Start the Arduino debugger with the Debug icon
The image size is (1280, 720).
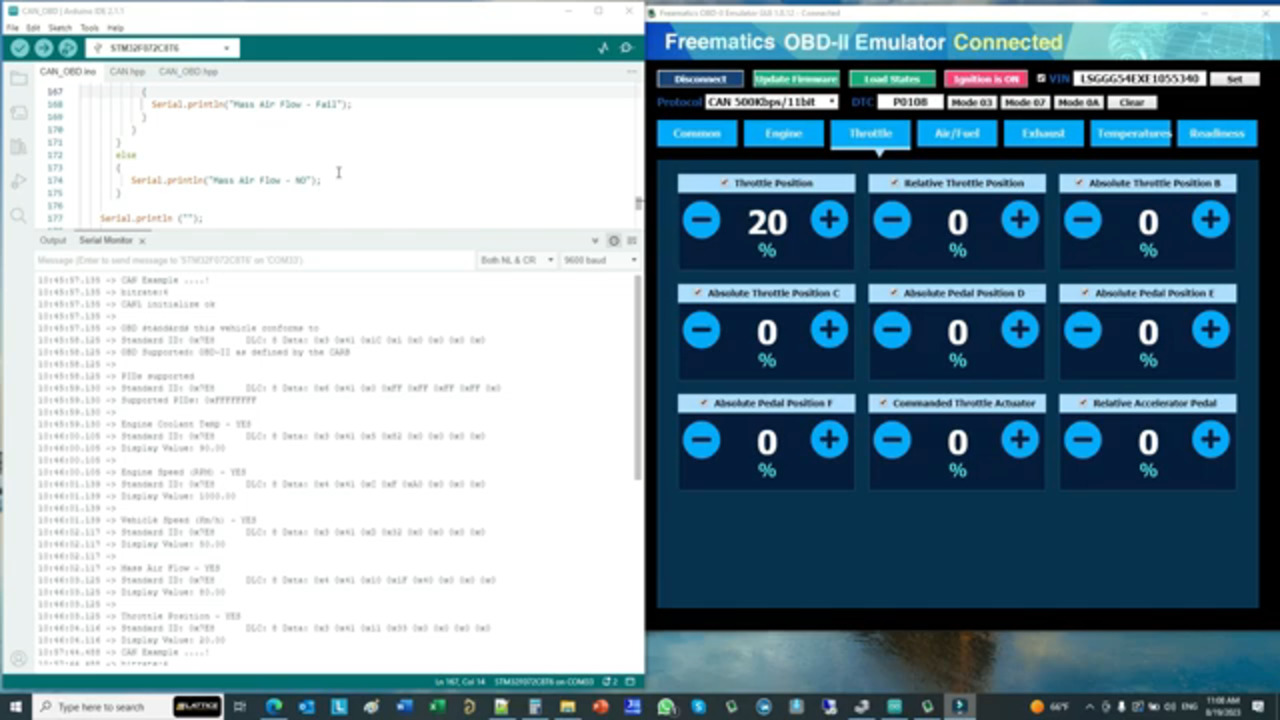click(68, 48)
